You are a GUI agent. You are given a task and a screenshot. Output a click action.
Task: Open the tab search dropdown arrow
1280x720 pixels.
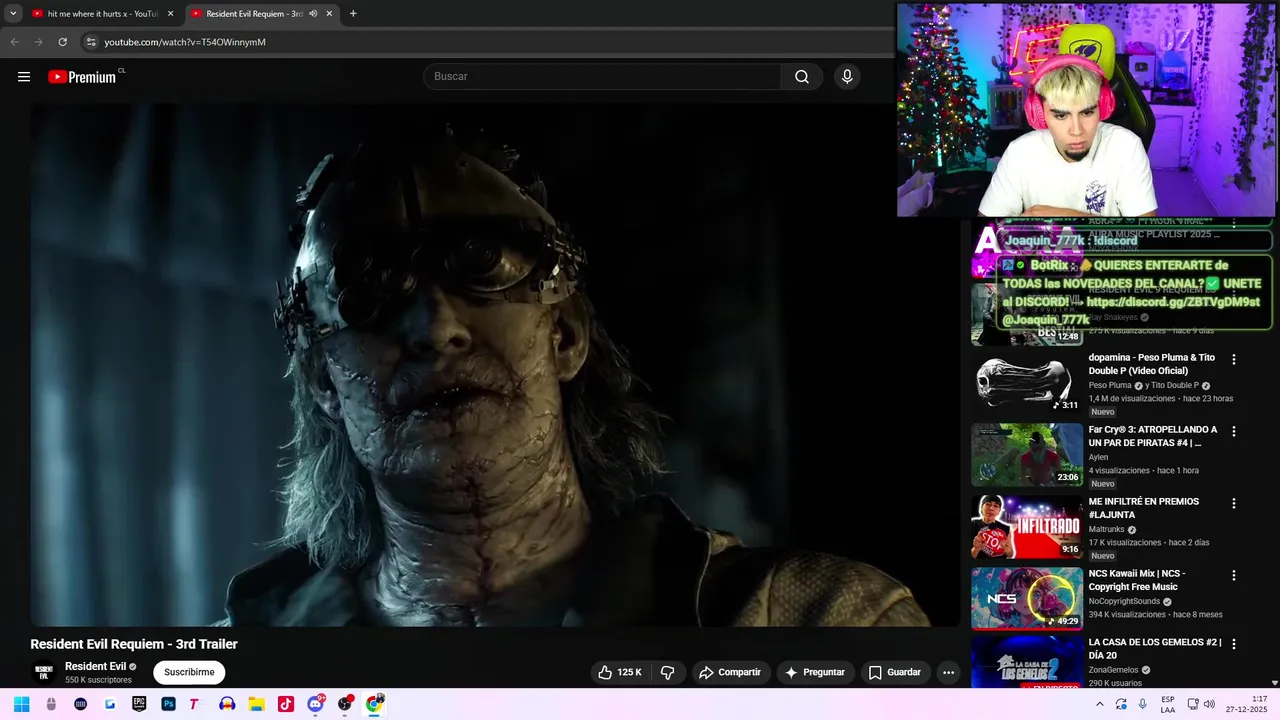click(x=13, y=14)
